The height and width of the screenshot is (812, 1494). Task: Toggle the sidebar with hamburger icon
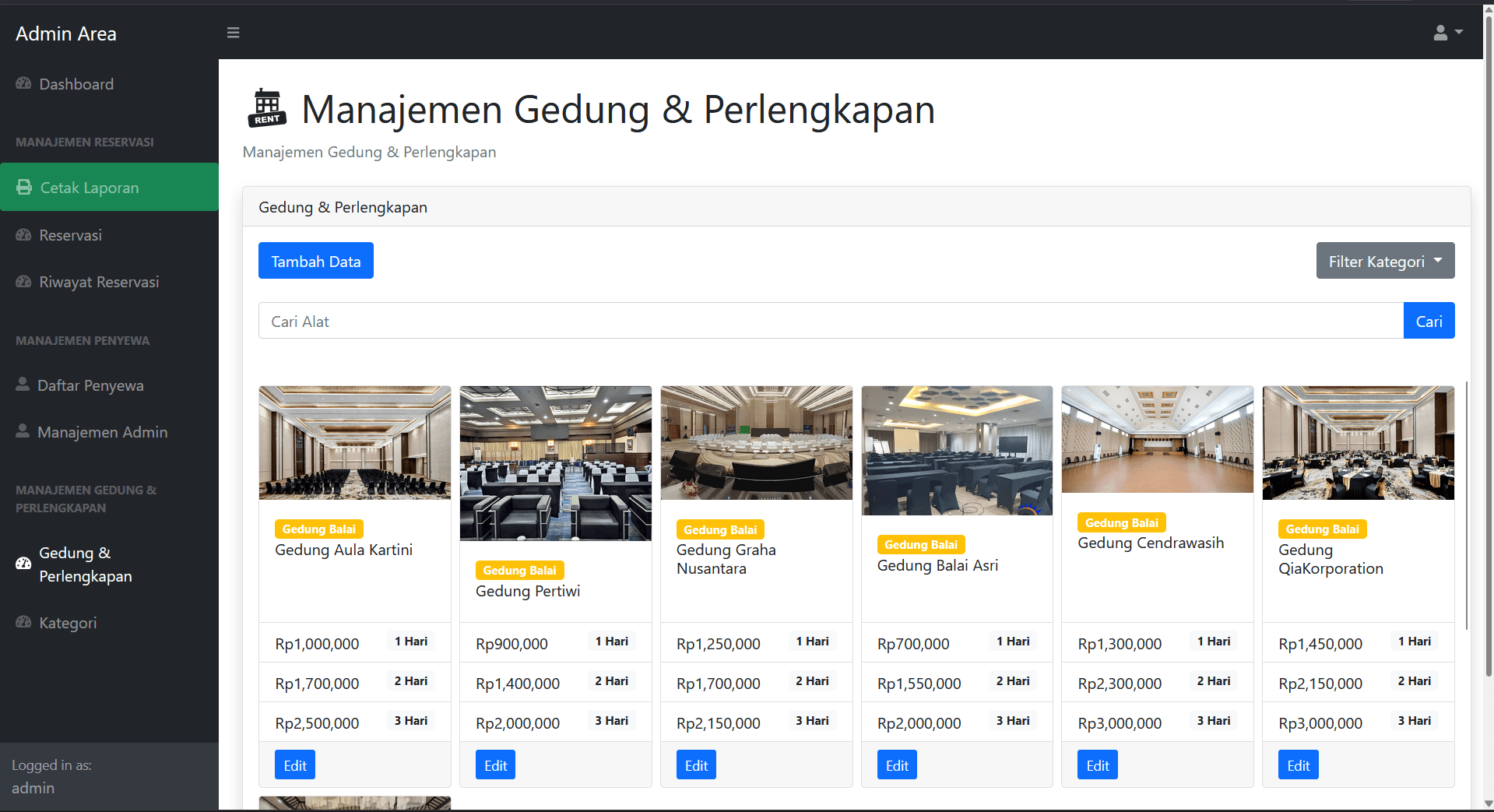[x=233, y=33]
